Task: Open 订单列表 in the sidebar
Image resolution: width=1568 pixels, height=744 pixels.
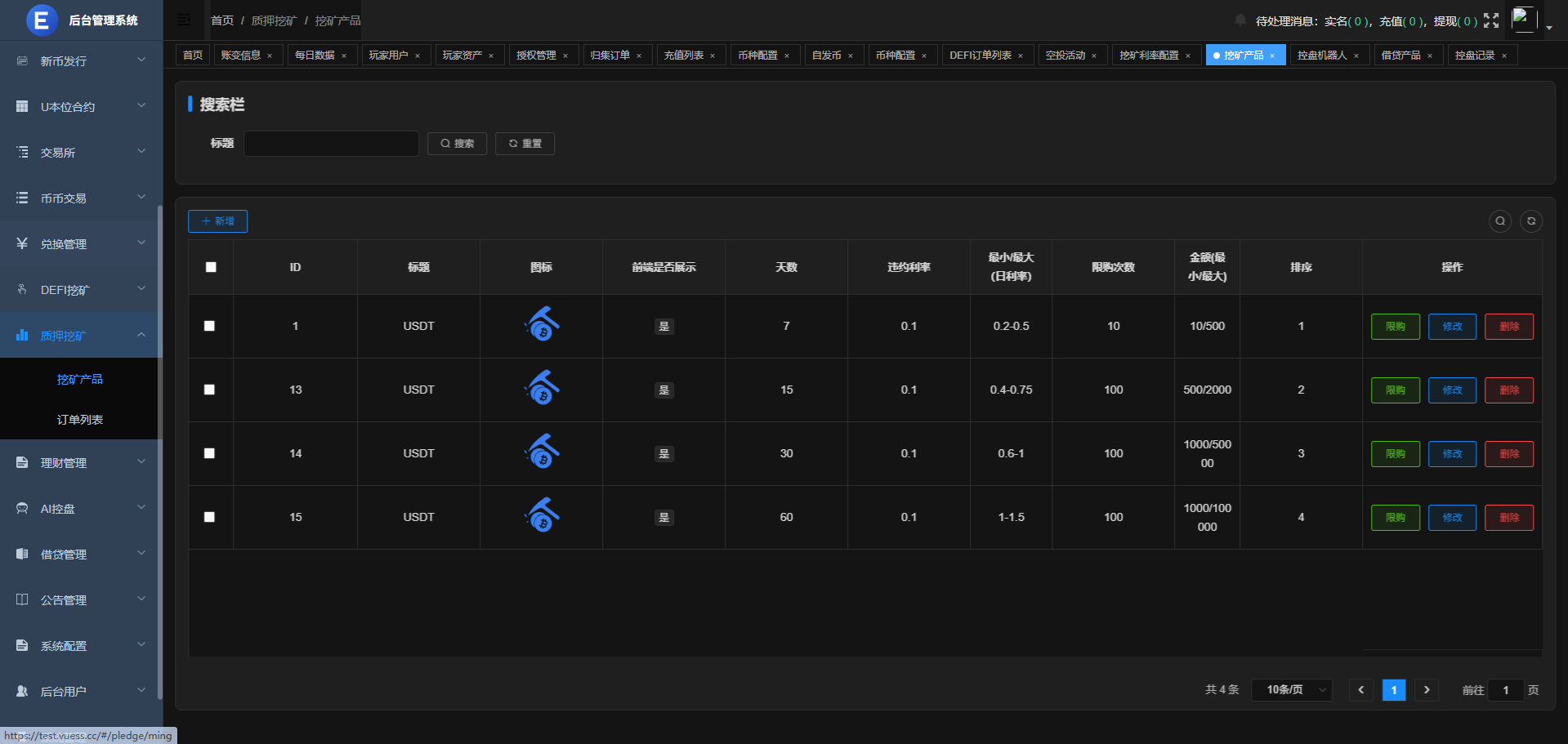Action: (x=80, y=420)
